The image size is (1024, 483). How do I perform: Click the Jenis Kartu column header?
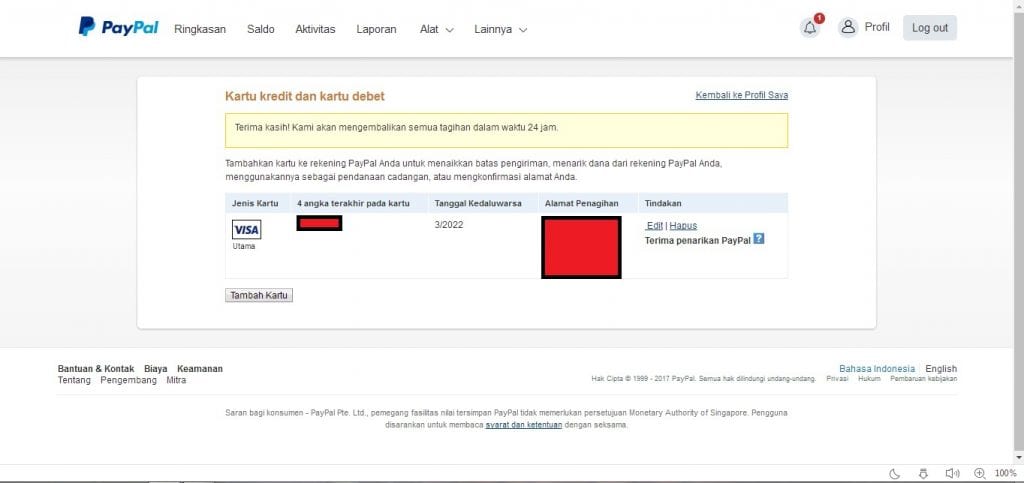[x=255, y=204]
